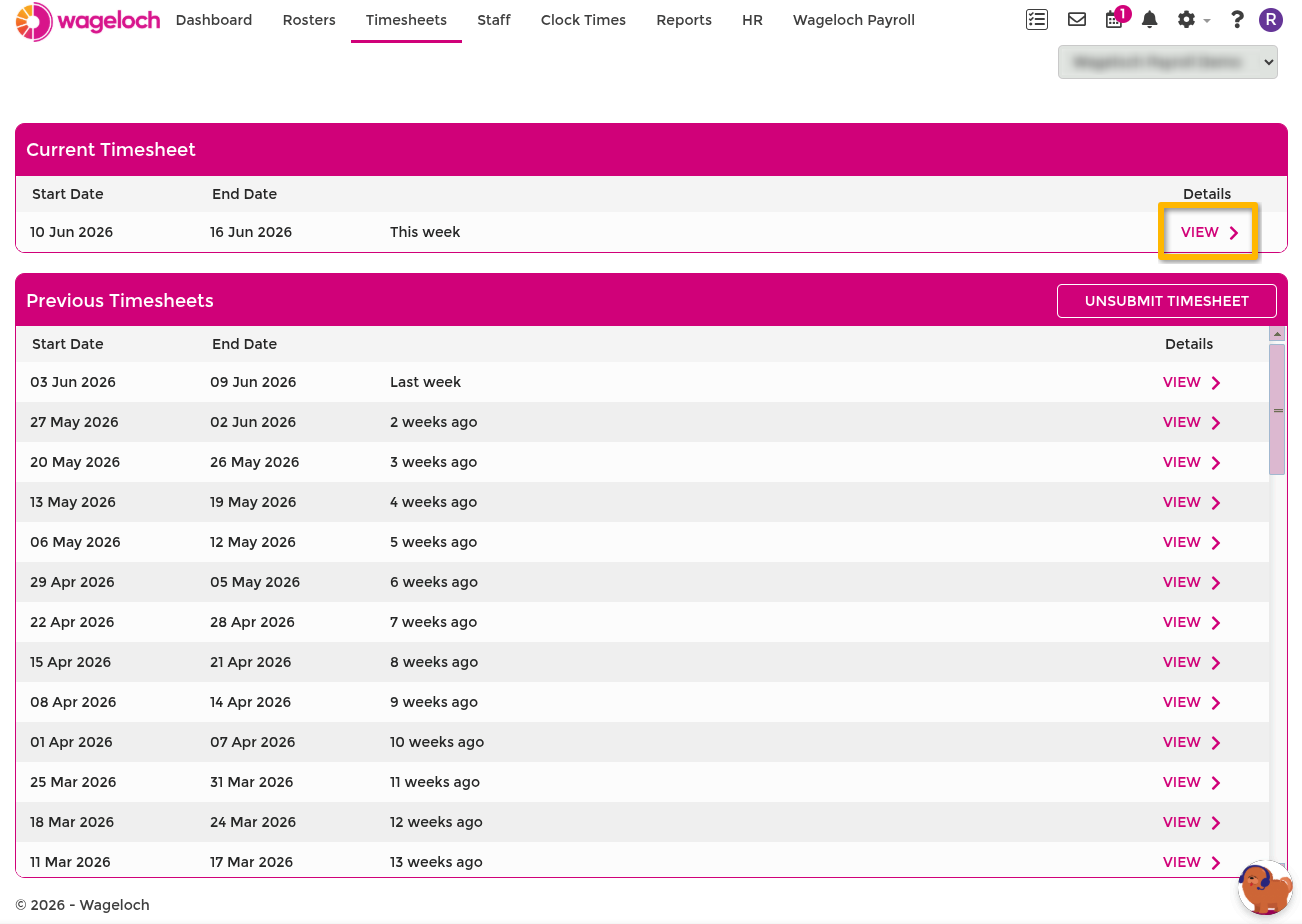Select the Timesheets tab

[406, 20]
